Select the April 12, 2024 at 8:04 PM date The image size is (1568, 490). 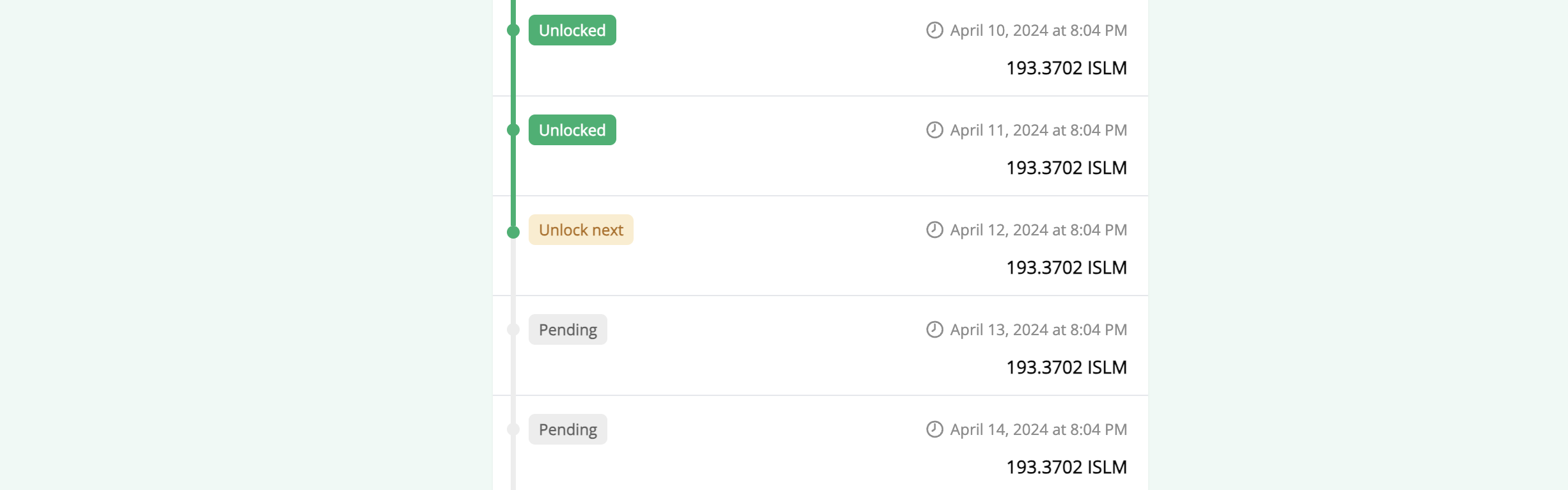(x=1038, y=230)
